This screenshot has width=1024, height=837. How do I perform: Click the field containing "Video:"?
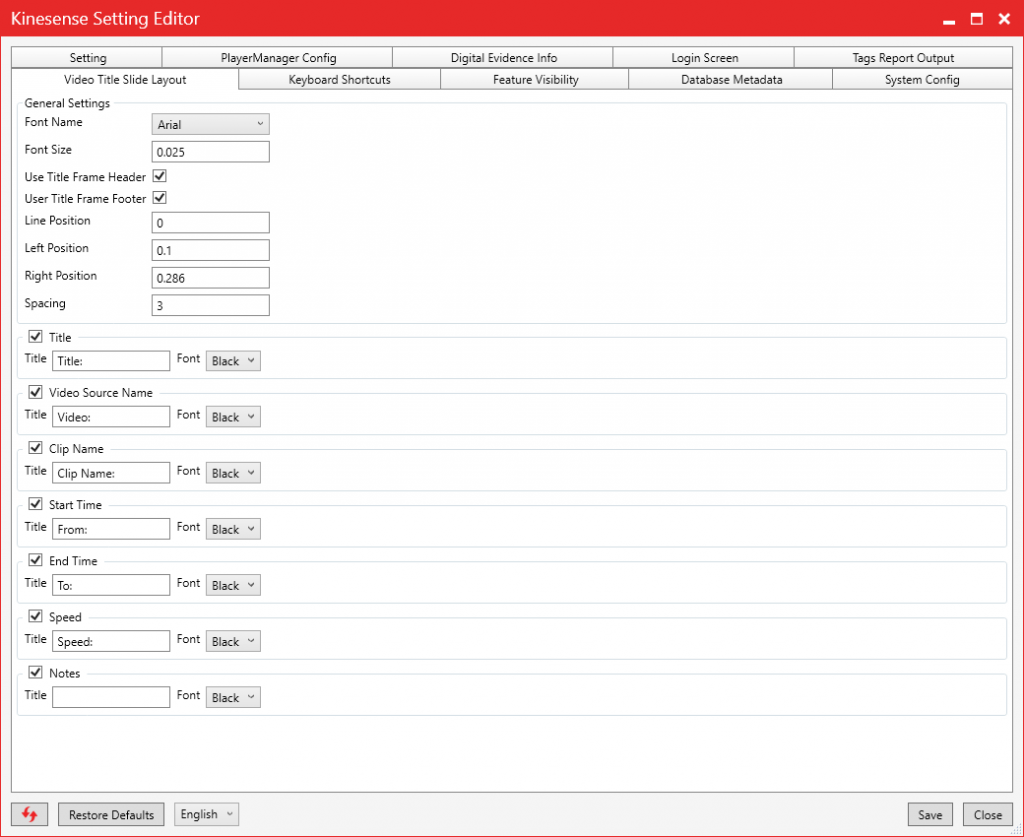pos(111,417)
